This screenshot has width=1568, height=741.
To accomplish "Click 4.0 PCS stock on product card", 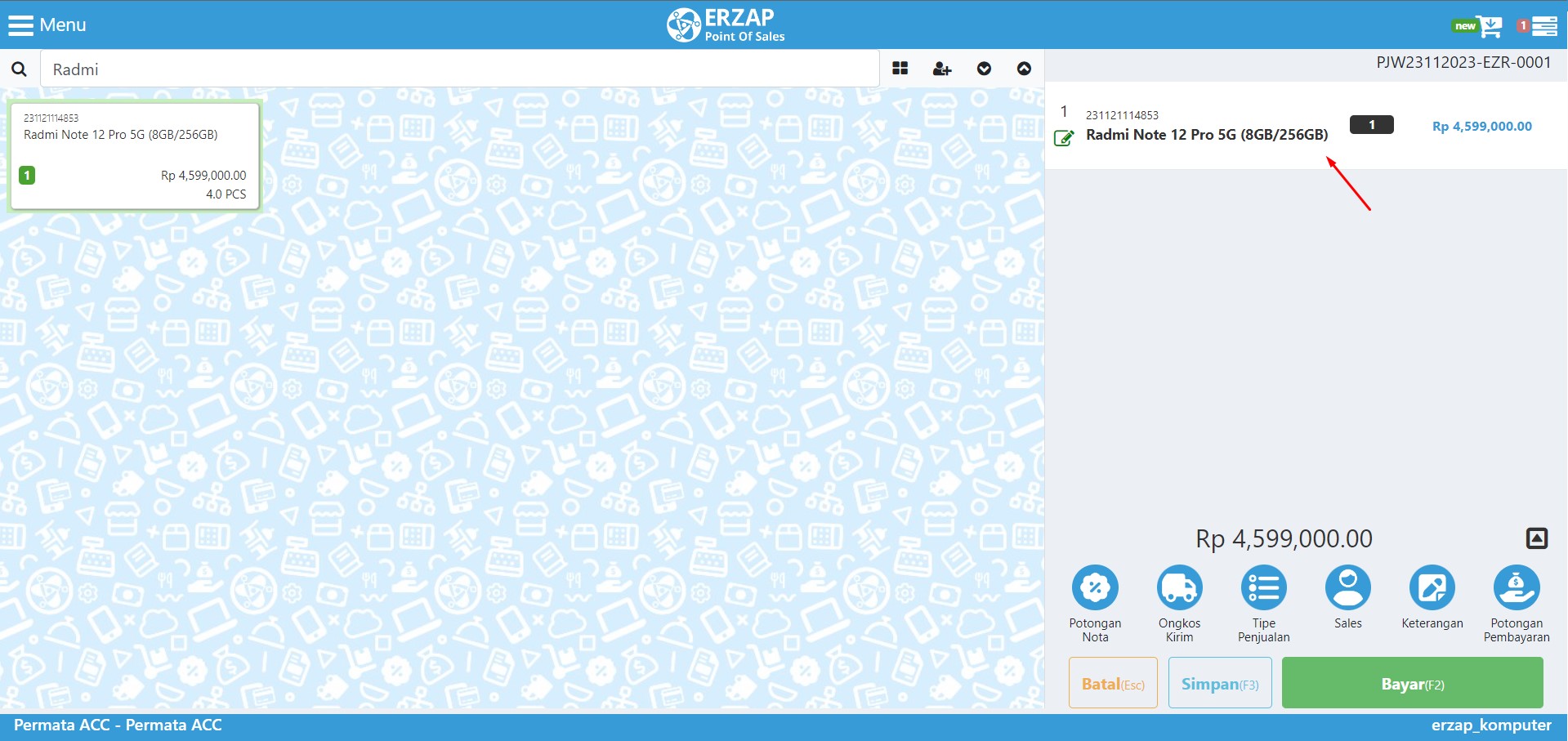I will (x=226, y=194).
